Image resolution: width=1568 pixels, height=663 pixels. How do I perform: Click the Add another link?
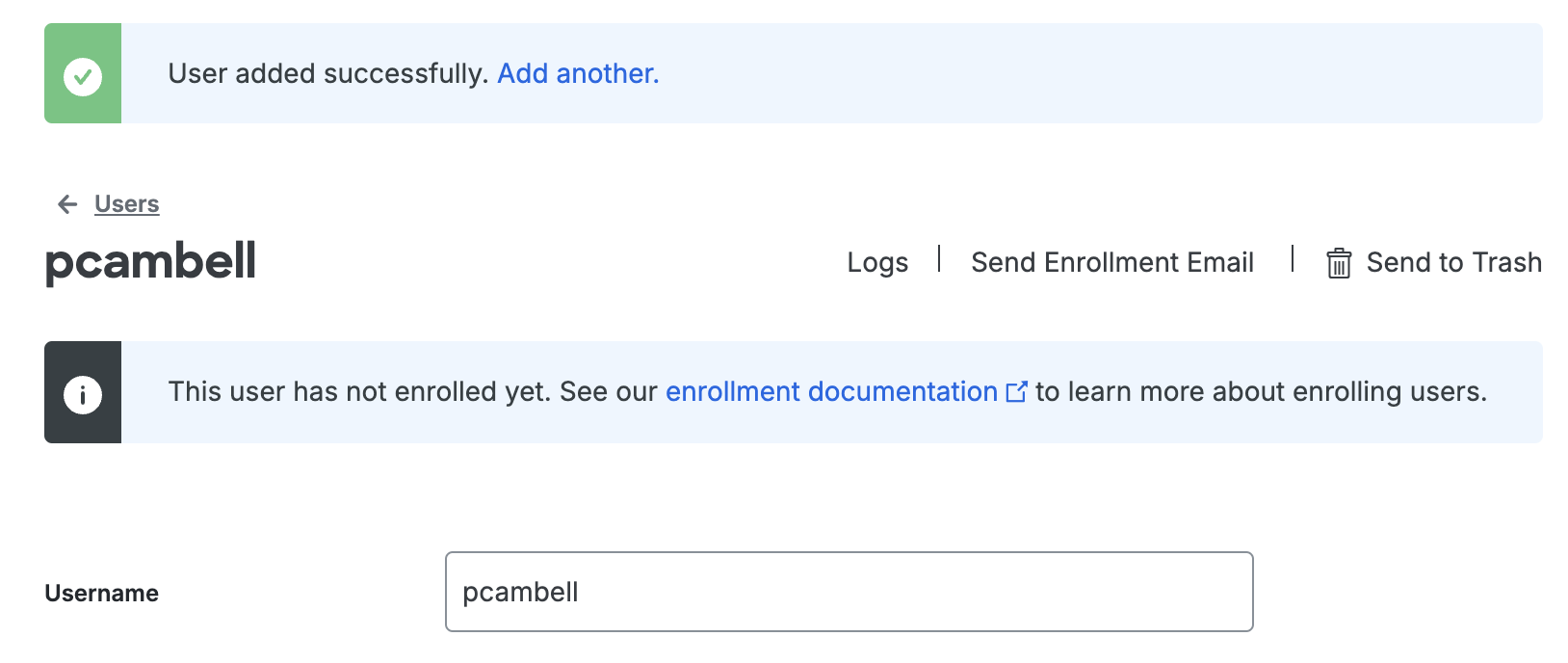578,74
